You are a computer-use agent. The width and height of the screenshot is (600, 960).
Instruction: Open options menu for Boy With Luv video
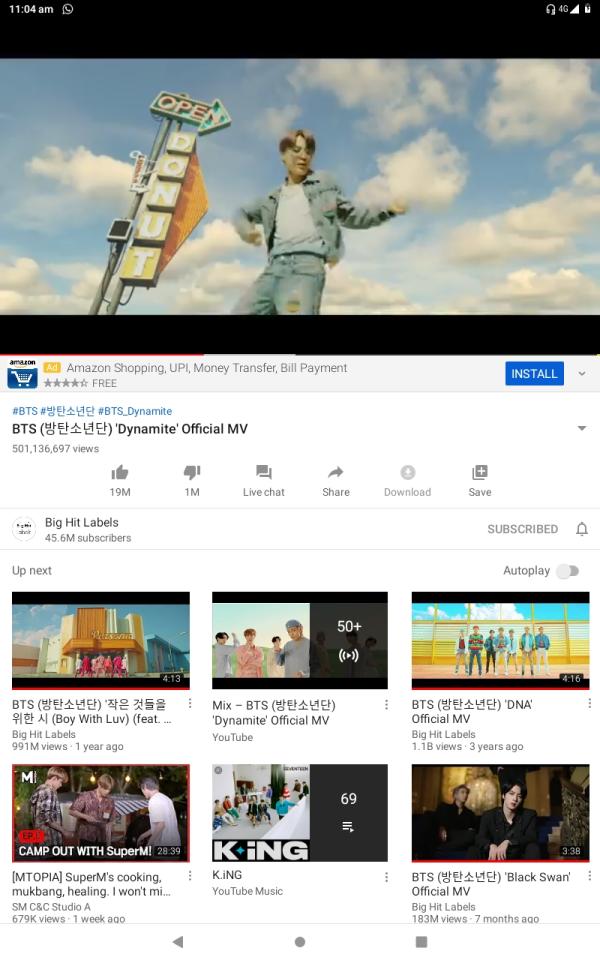coord(190,703)
